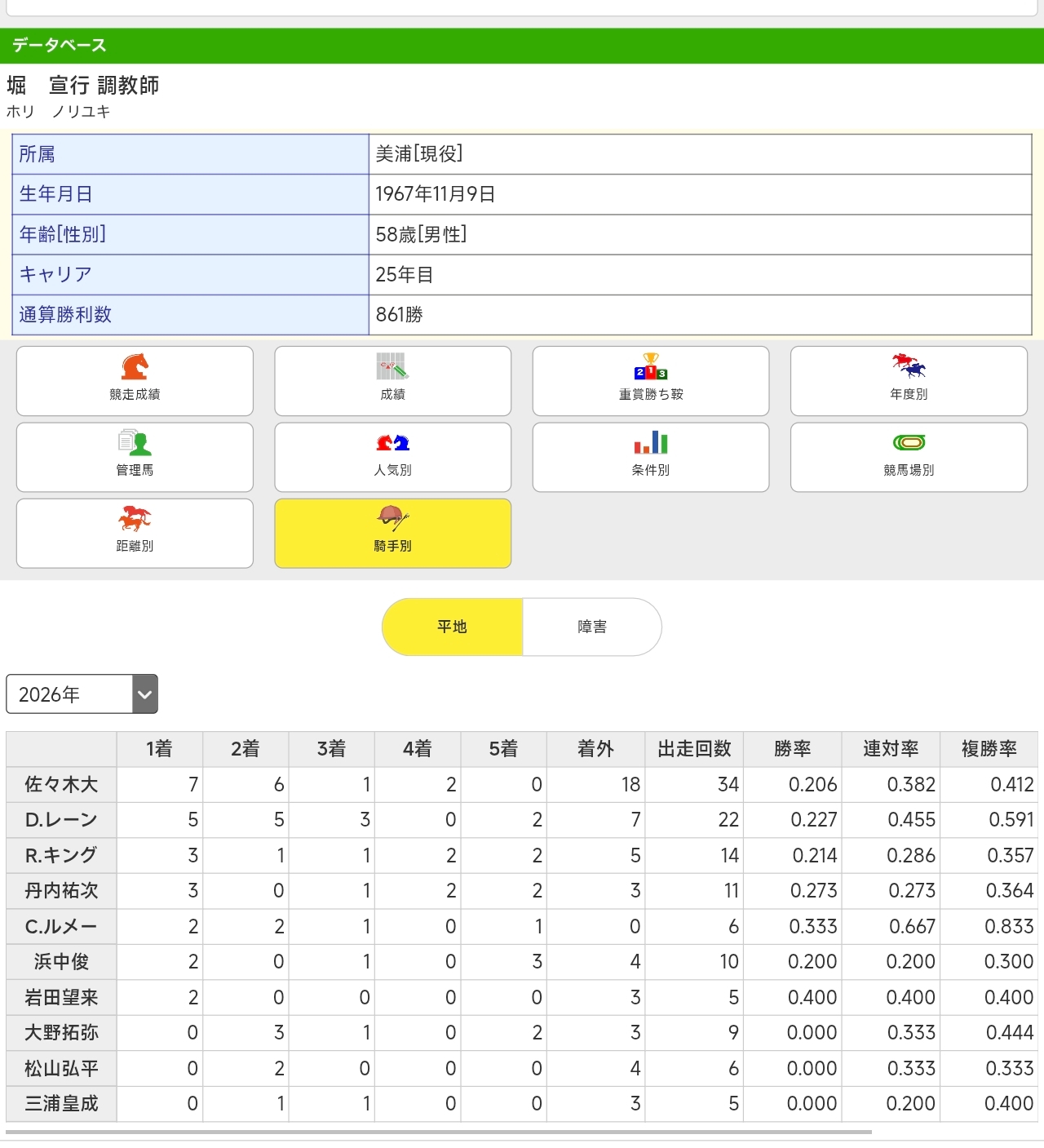Click the 勝率 column header
The height and width of the screenshot is (1148, 1044).
(792, 749)
